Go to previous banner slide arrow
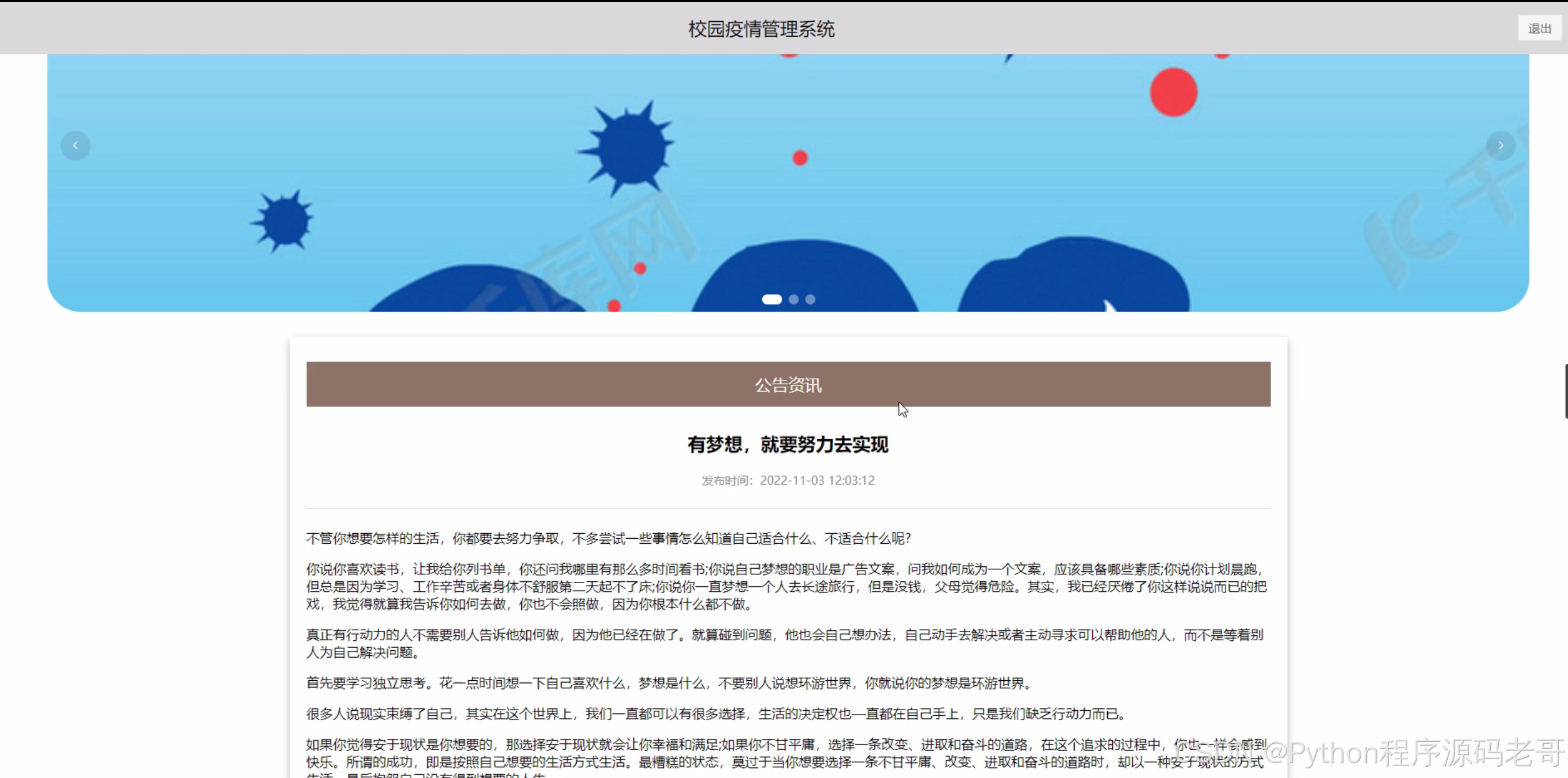Screen dimensions: 1568x778 (x=75, y=146)
